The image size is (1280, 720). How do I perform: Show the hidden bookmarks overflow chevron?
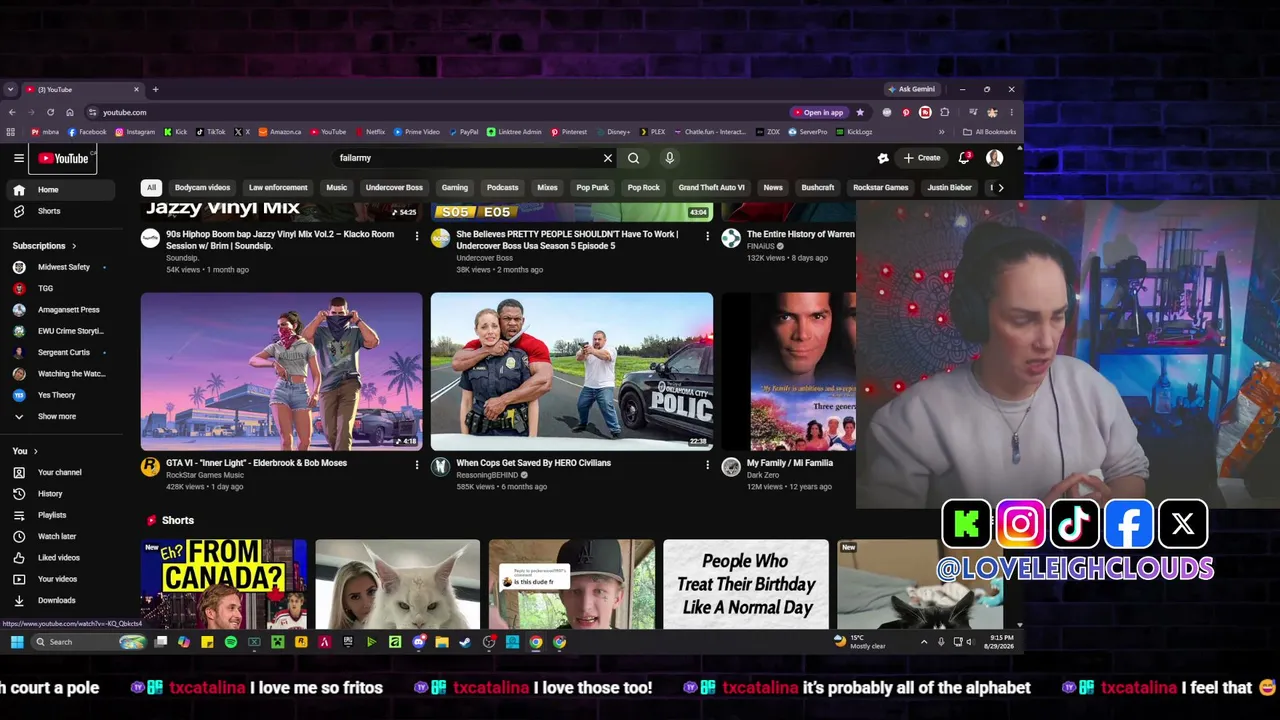click(x=941, y=132)
